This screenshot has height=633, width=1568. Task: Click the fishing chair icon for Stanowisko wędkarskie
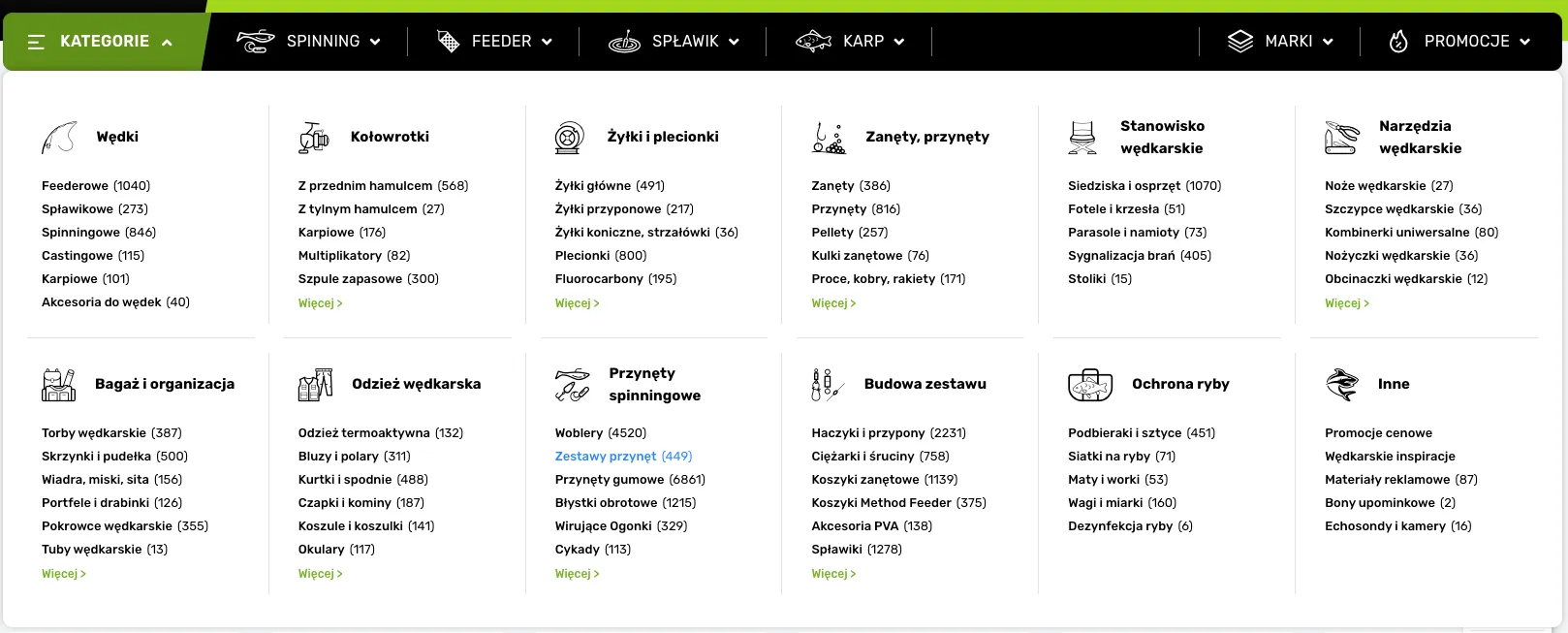click(x=1082, y=138)
